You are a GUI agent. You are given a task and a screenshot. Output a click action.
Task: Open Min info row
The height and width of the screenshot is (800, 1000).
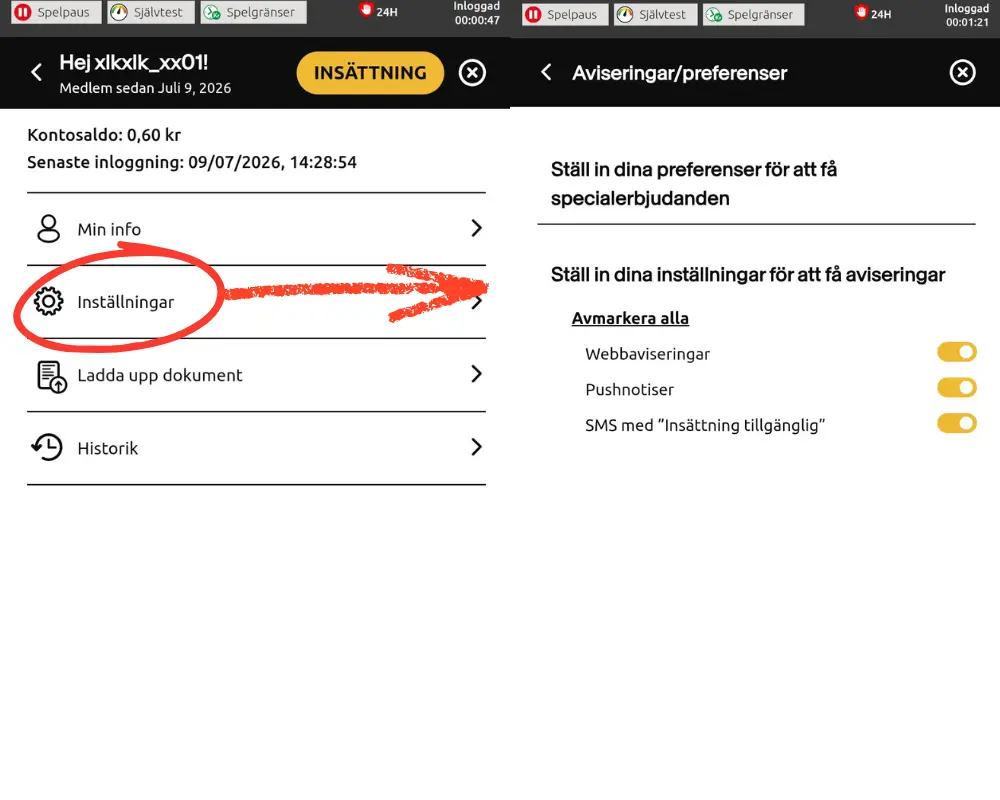256,228
